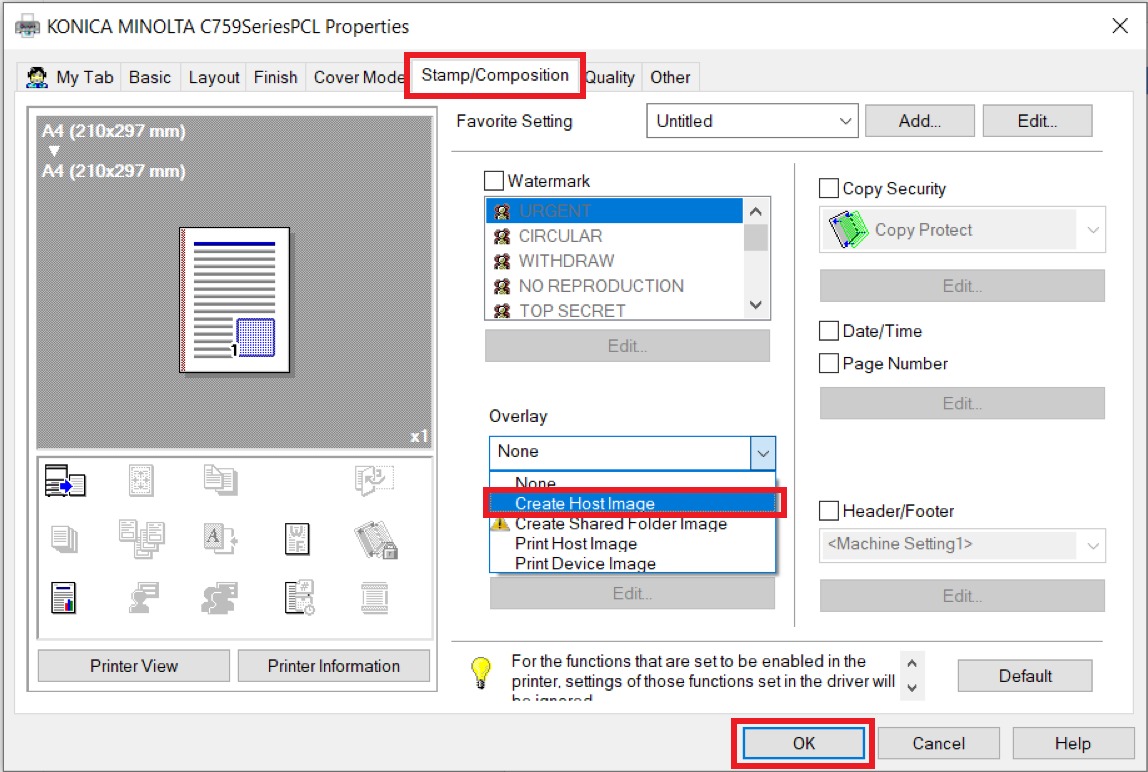
Task: Click the overlay letter A icon
Action: tap(219, 539)
